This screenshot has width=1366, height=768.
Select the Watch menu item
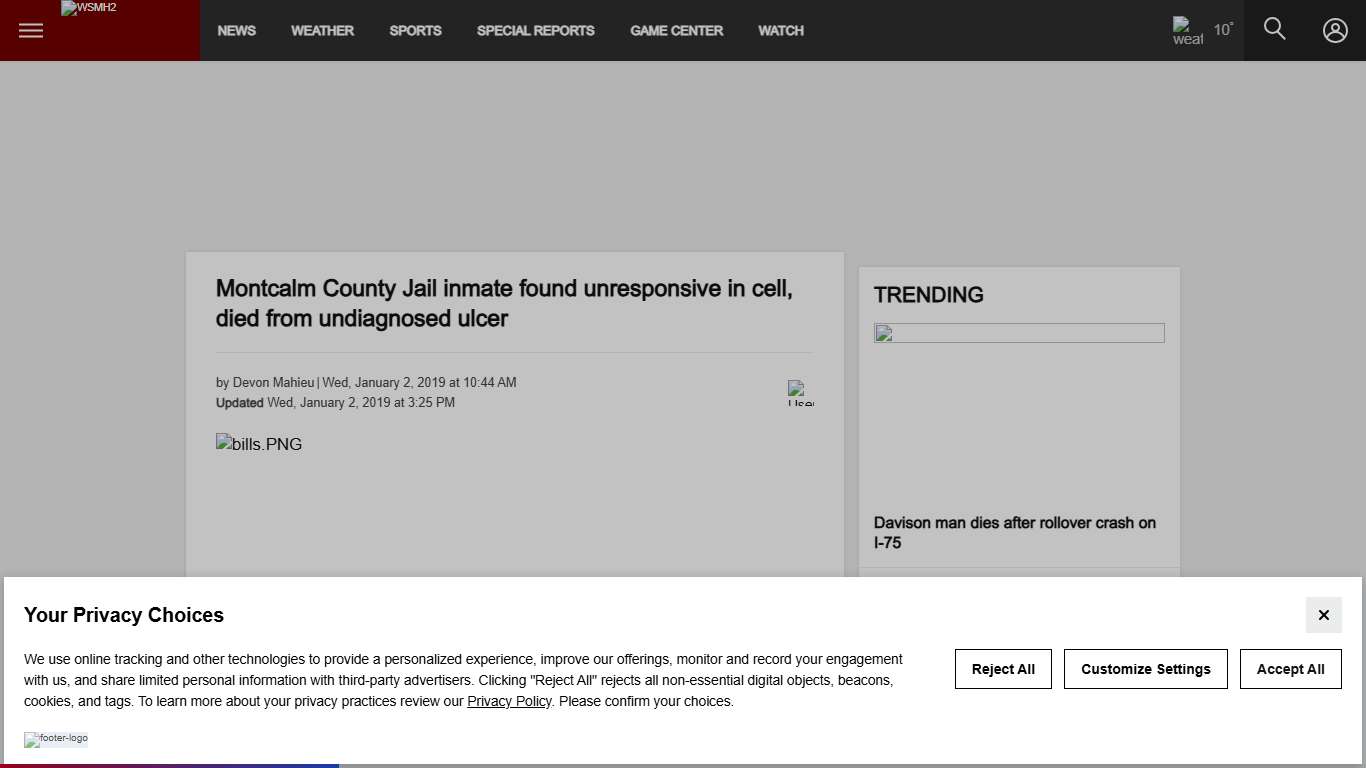[780, 31]
